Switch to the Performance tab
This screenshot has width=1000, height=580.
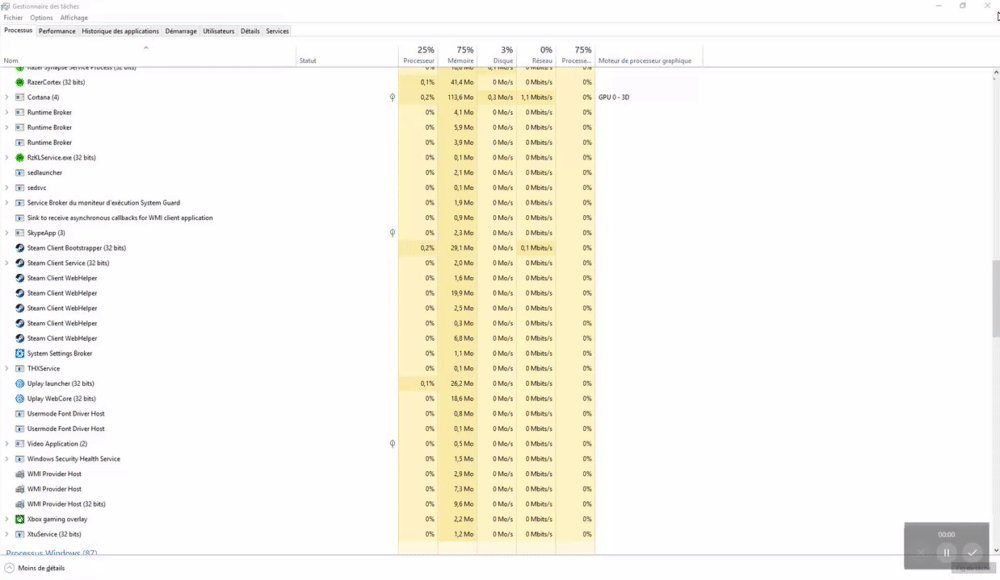click(x=57, y=31)
